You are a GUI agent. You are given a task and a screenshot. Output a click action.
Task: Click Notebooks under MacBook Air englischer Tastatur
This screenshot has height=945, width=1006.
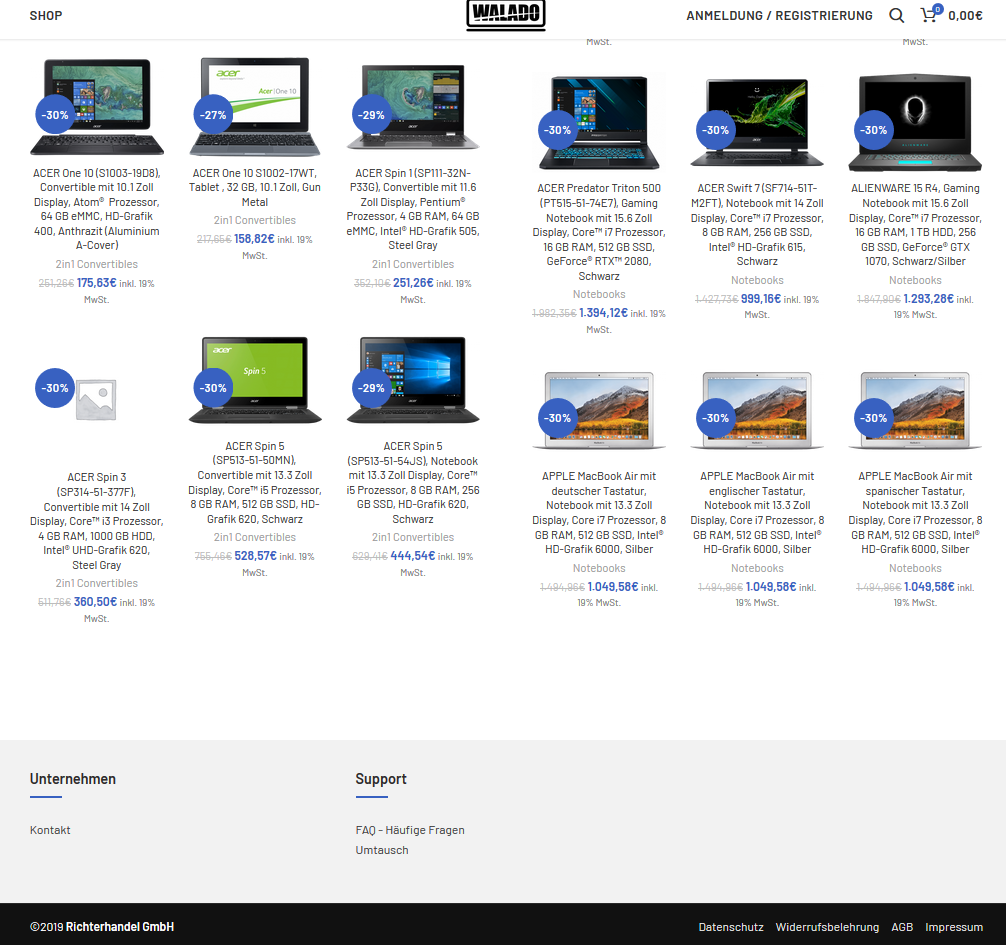[x=757, y=568]
